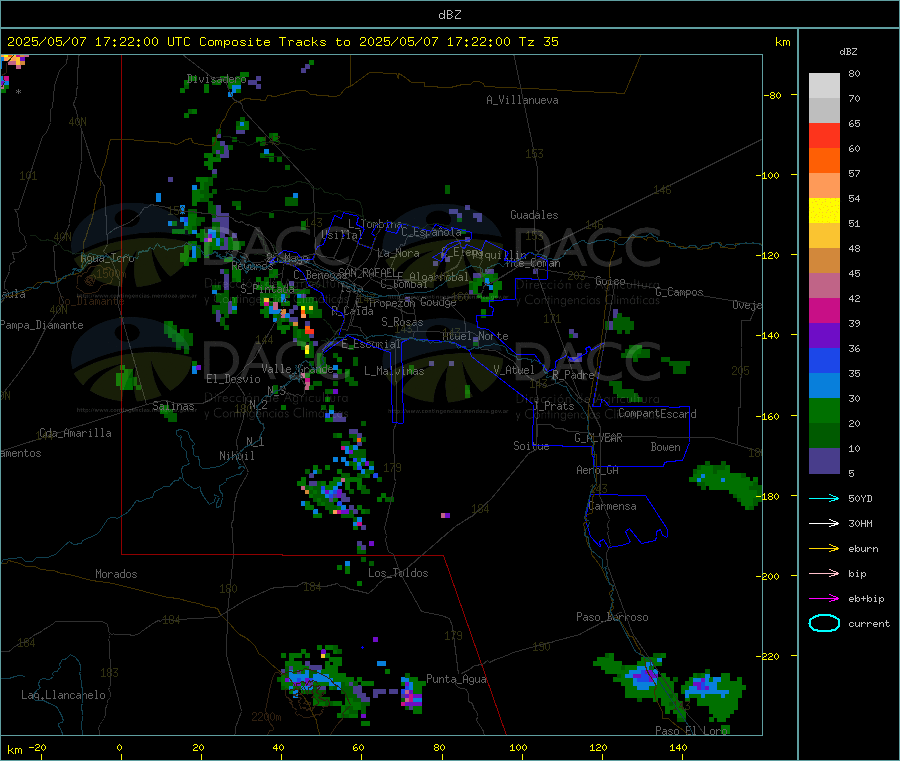
Task: Click the 'Divisadero' map label
Action: pyautogui.click(x=216, y=79)
